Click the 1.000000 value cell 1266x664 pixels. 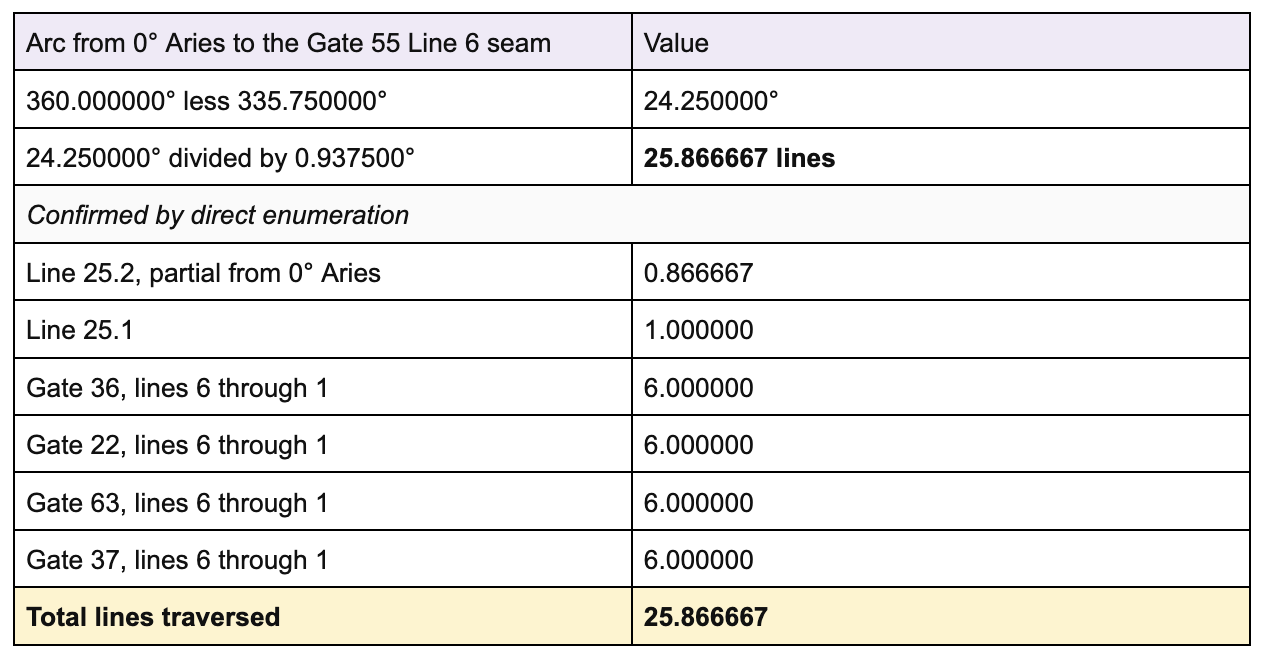pyautogui.click(x=941, y=330)
